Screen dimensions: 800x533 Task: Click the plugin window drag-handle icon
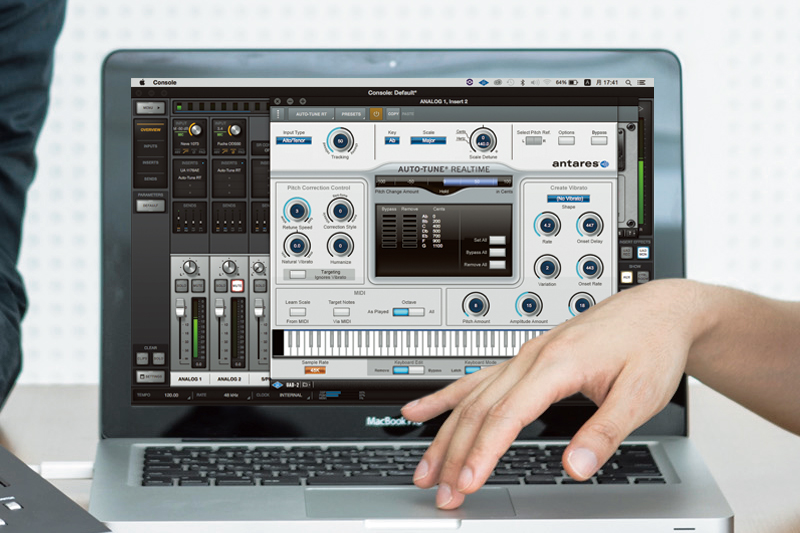click(x=278, y=114)
